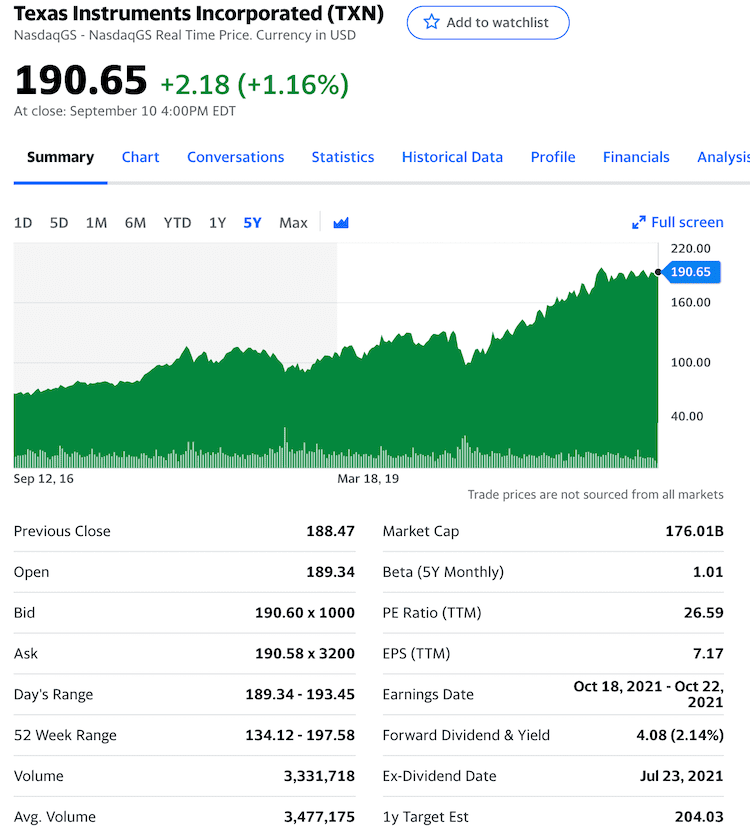Select the Summary tab

point(60,157)
